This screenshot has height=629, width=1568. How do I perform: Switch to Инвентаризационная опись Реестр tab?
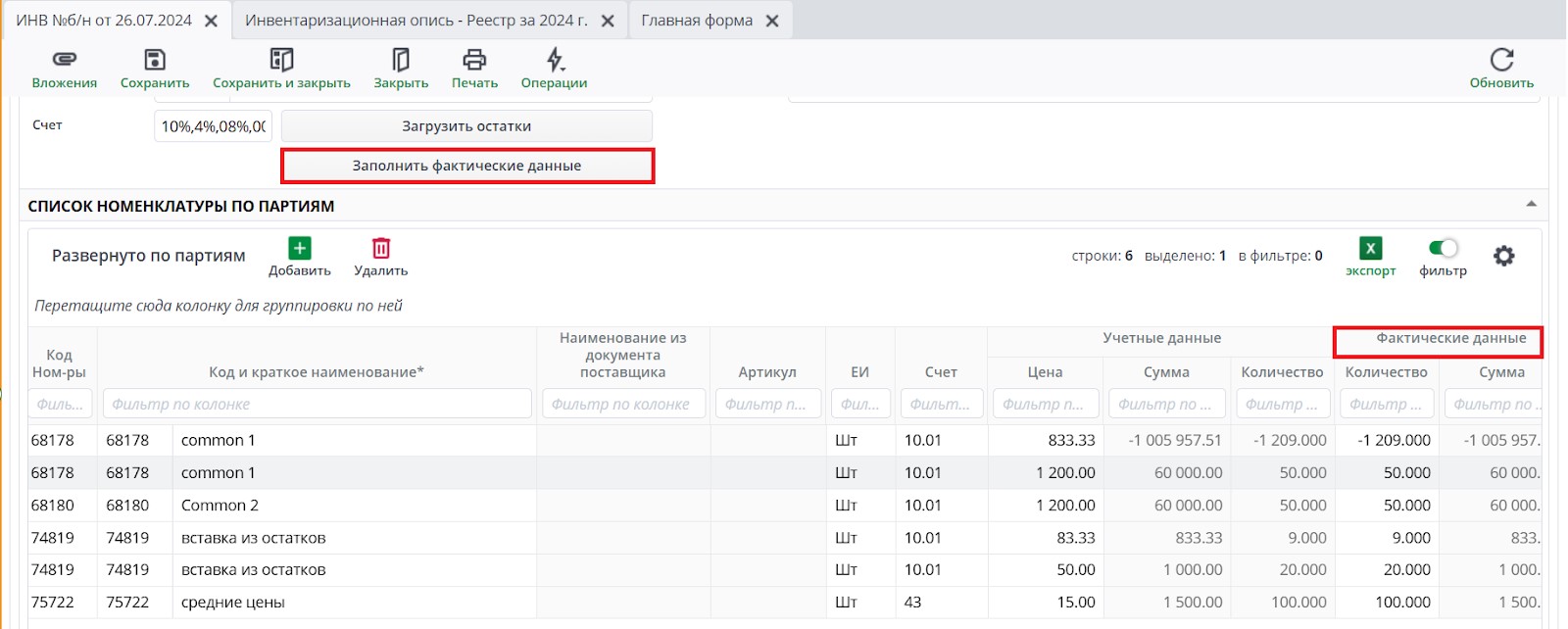click(416, 21)
